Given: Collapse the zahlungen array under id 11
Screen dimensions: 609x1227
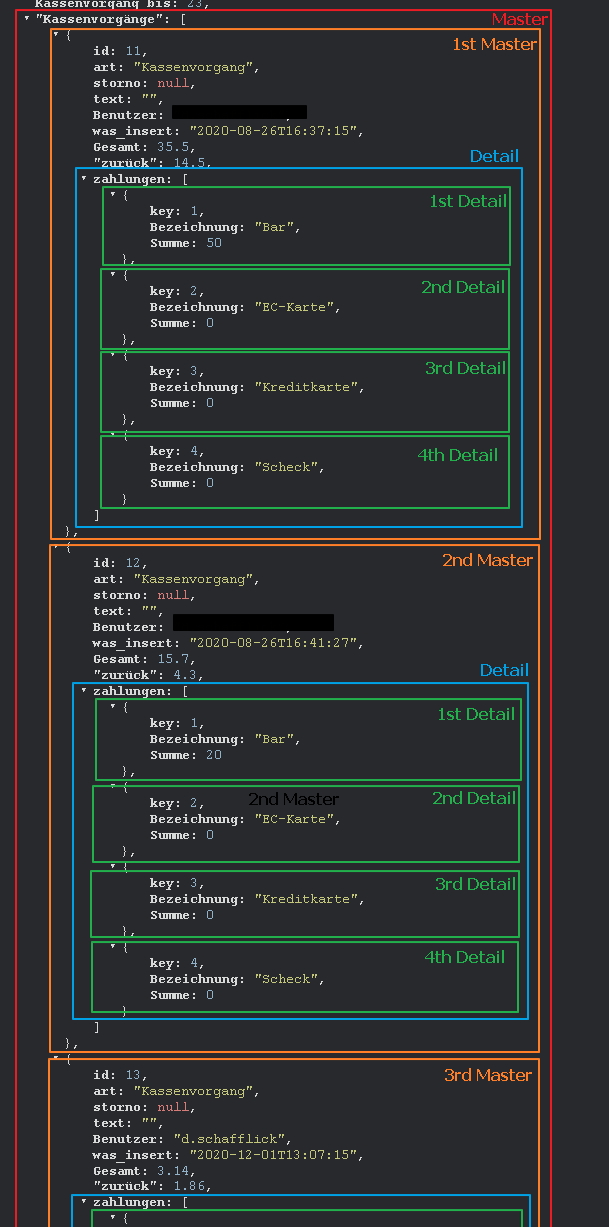Looking at the screenshot, I should tap(84, 179).
